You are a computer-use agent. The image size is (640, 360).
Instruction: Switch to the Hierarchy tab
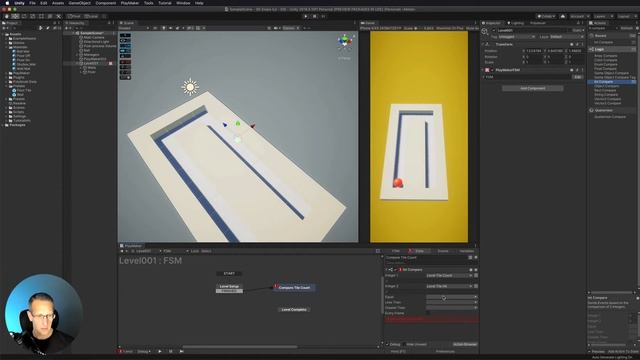(75, 23)
